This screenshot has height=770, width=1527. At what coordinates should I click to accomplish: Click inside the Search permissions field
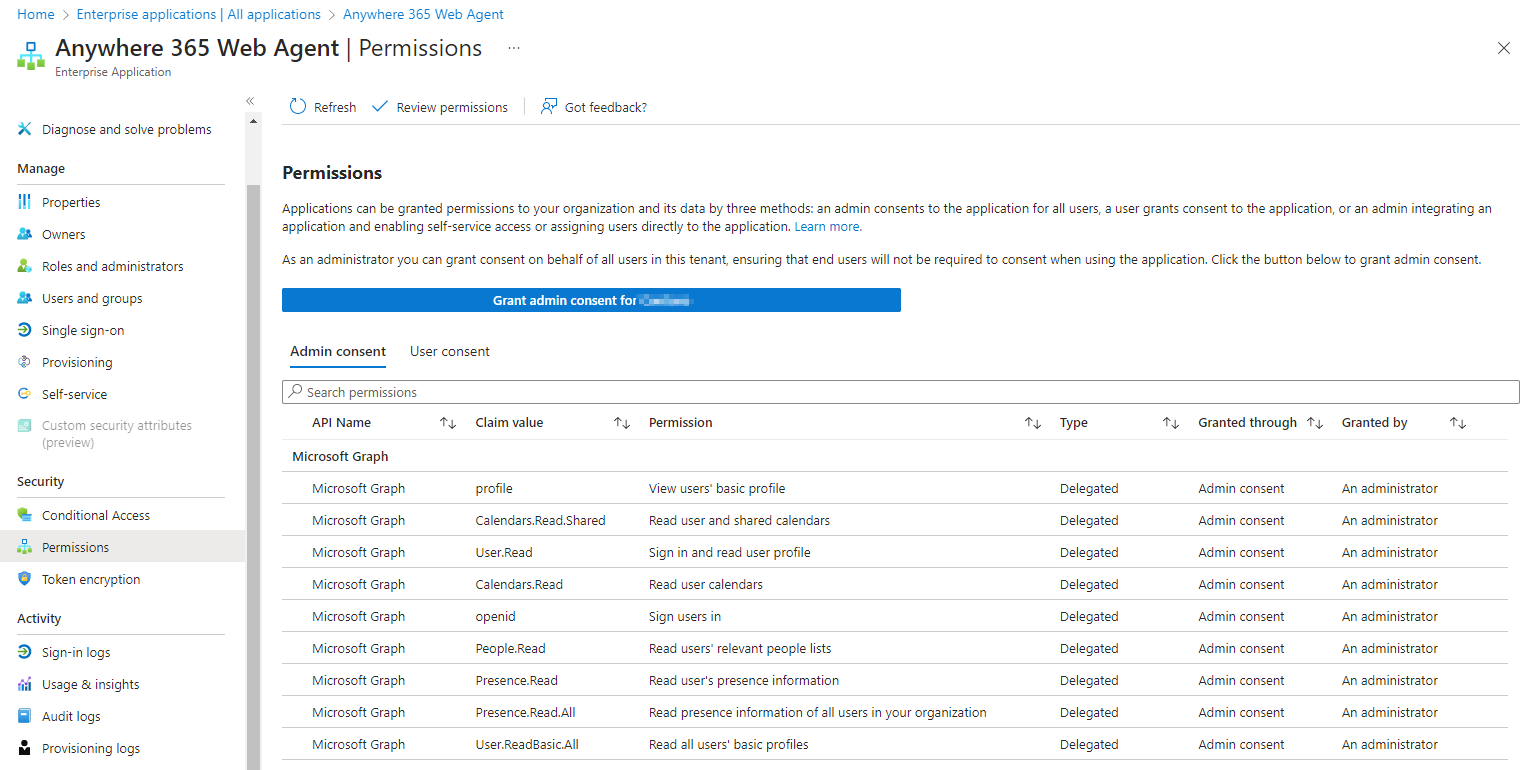pos(901,392)
